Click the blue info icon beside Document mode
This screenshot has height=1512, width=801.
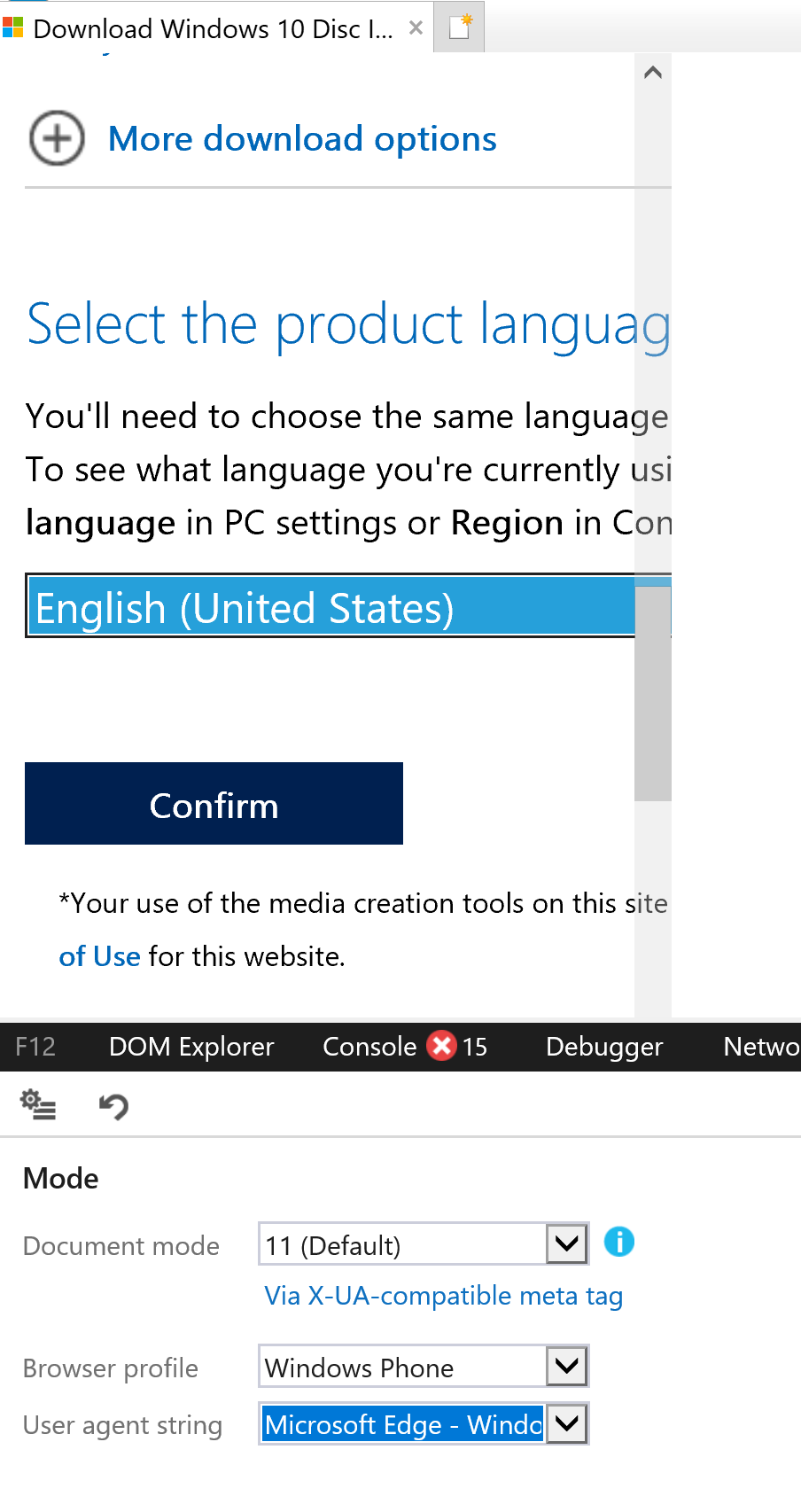point(619,1242)
